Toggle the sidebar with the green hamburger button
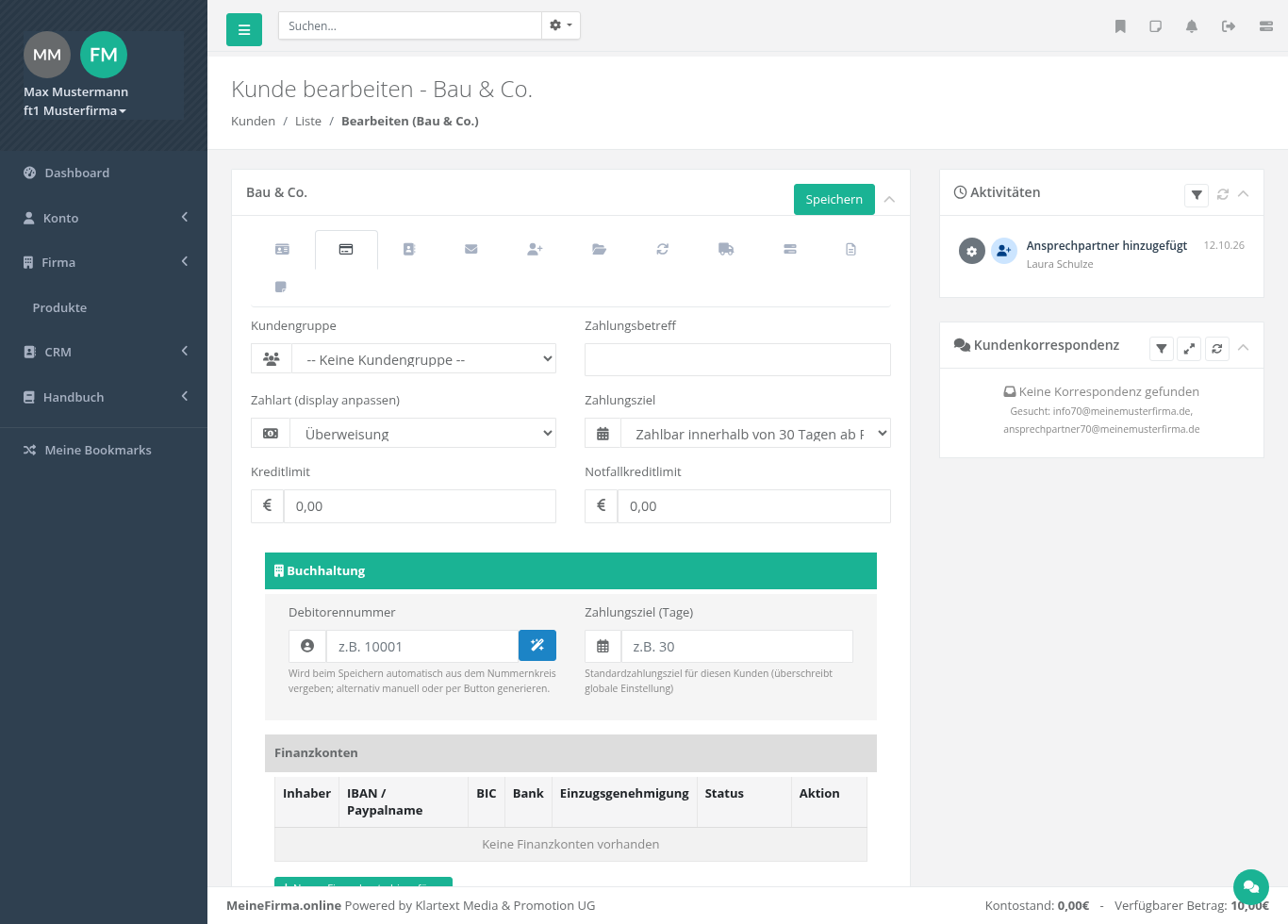The height and width of the screenshot is (924, 1288). pos(244,30)
